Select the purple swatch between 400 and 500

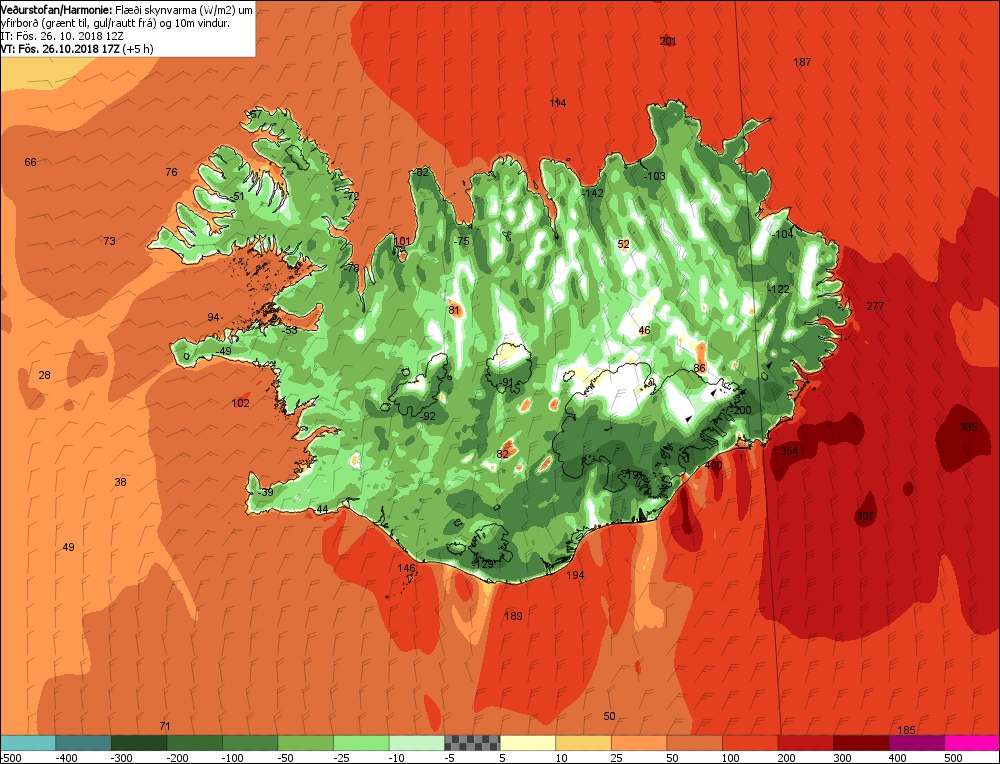(x=916, y=743)
